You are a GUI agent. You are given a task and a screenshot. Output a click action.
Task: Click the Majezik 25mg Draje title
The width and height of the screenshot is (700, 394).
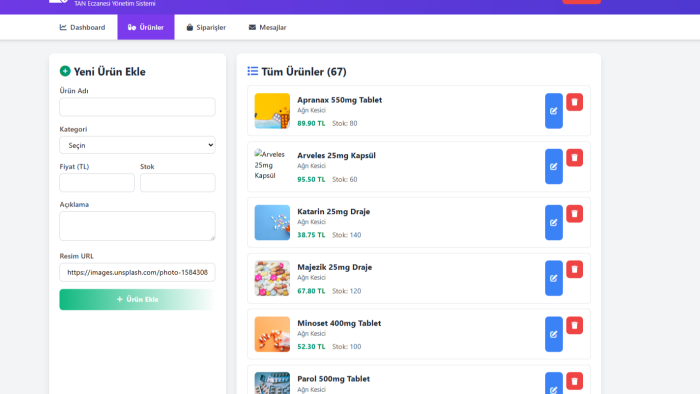[x=334, y=267]
